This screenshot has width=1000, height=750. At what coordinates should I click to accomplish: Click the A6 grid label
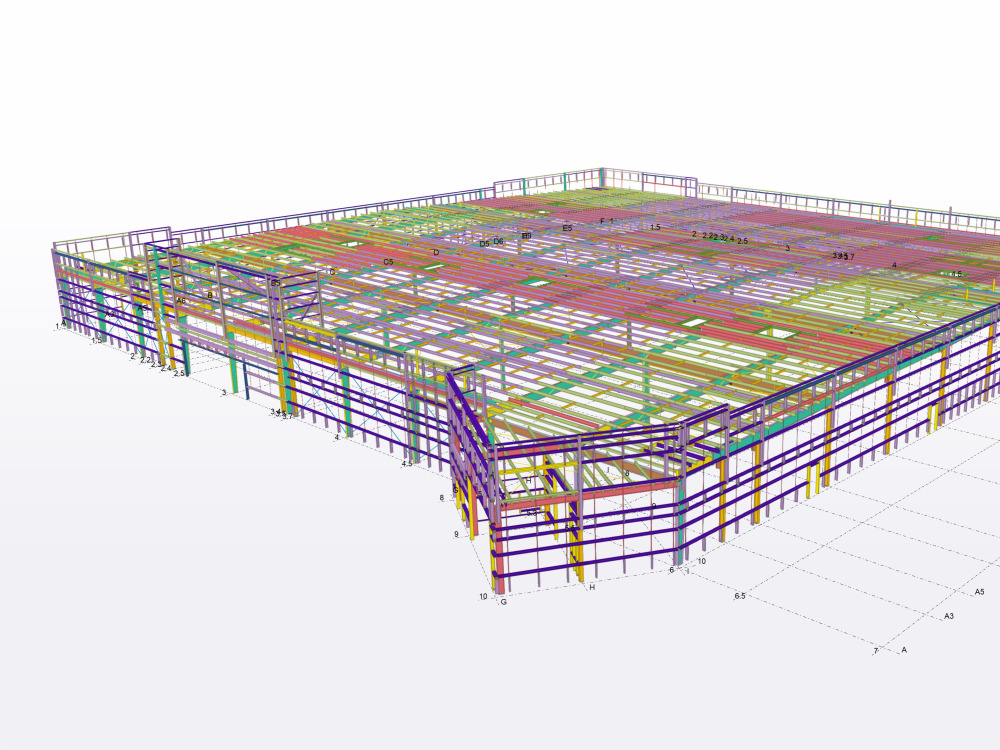point(181,301)
